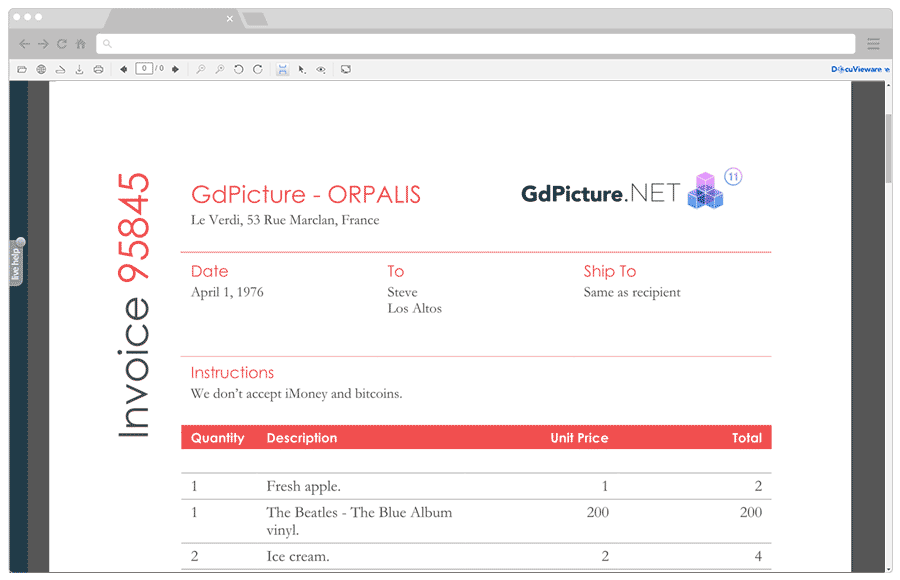The height and width of the screenshot is (580, 900).
Task: Click the 'GdPicture - ORPALIS' heading
Action: (x=305, y=195)
